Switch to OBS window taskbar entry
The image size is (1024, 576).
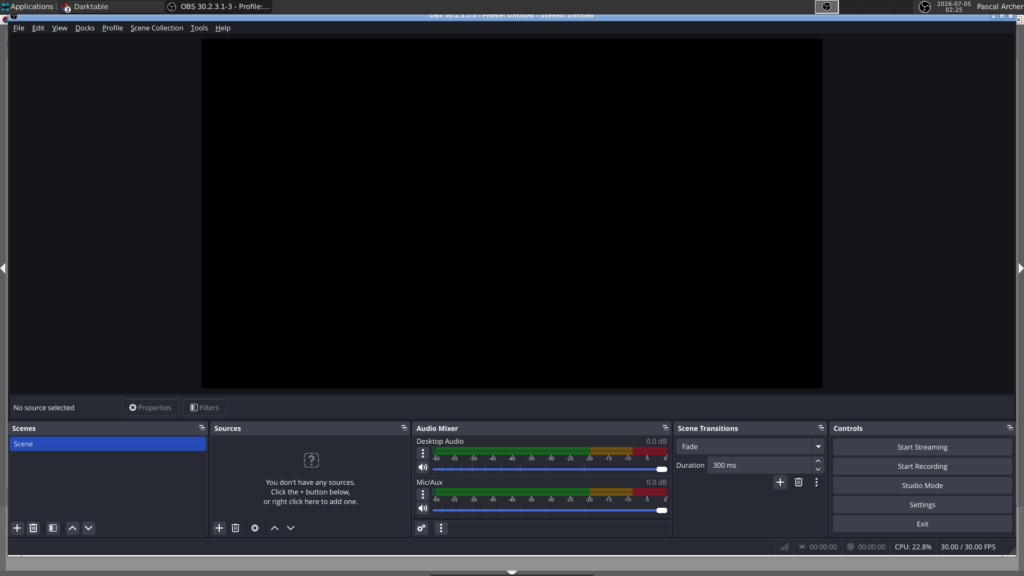point(219,7)
